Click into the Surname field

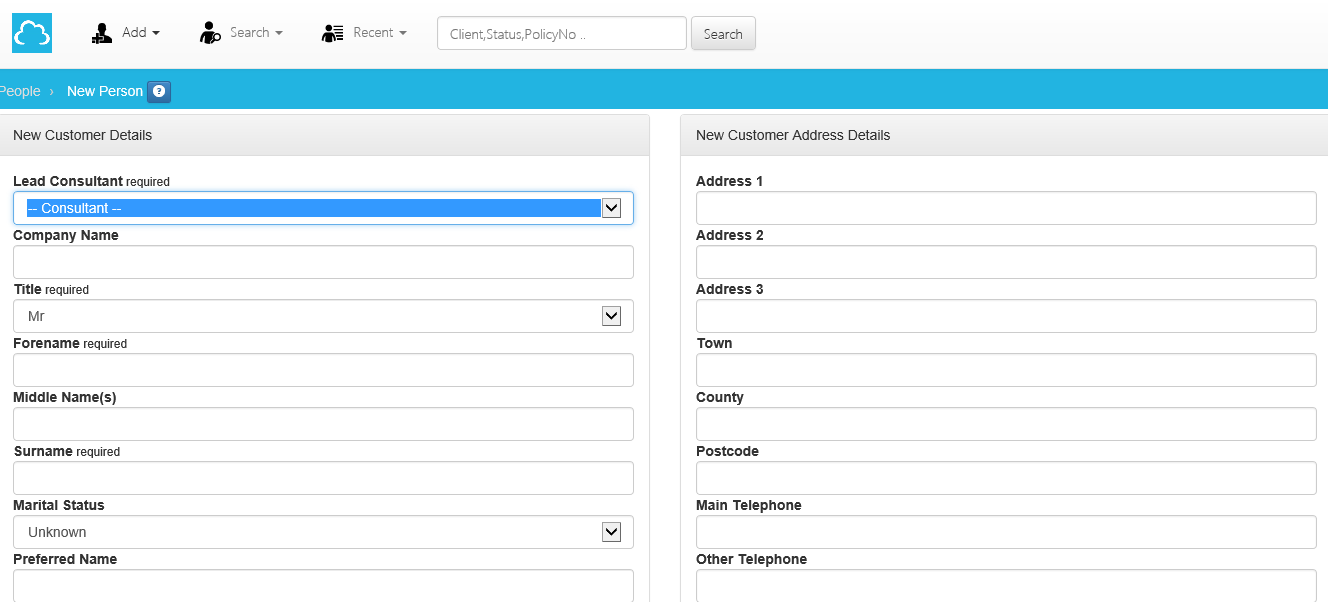coord(323,478)
